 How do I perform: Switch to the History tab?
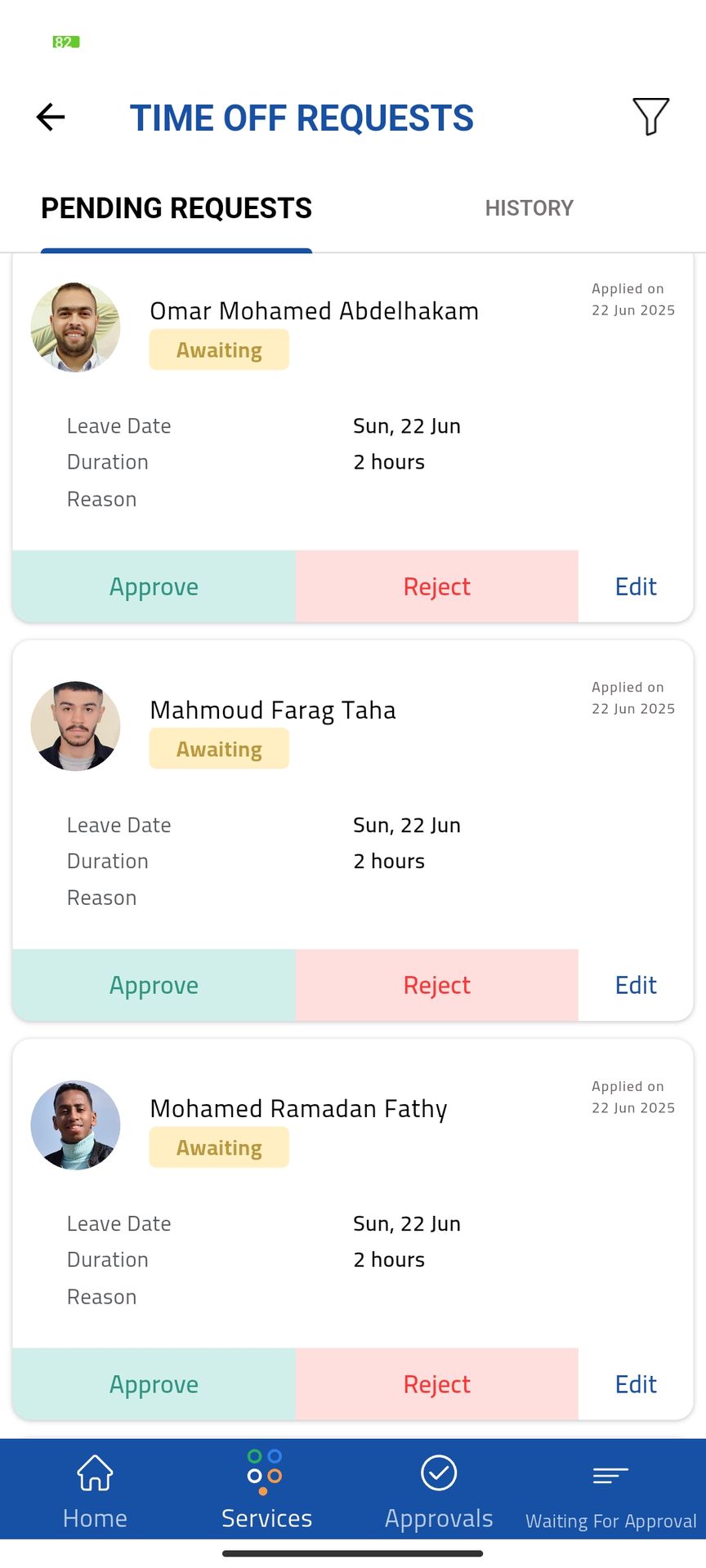529,208
